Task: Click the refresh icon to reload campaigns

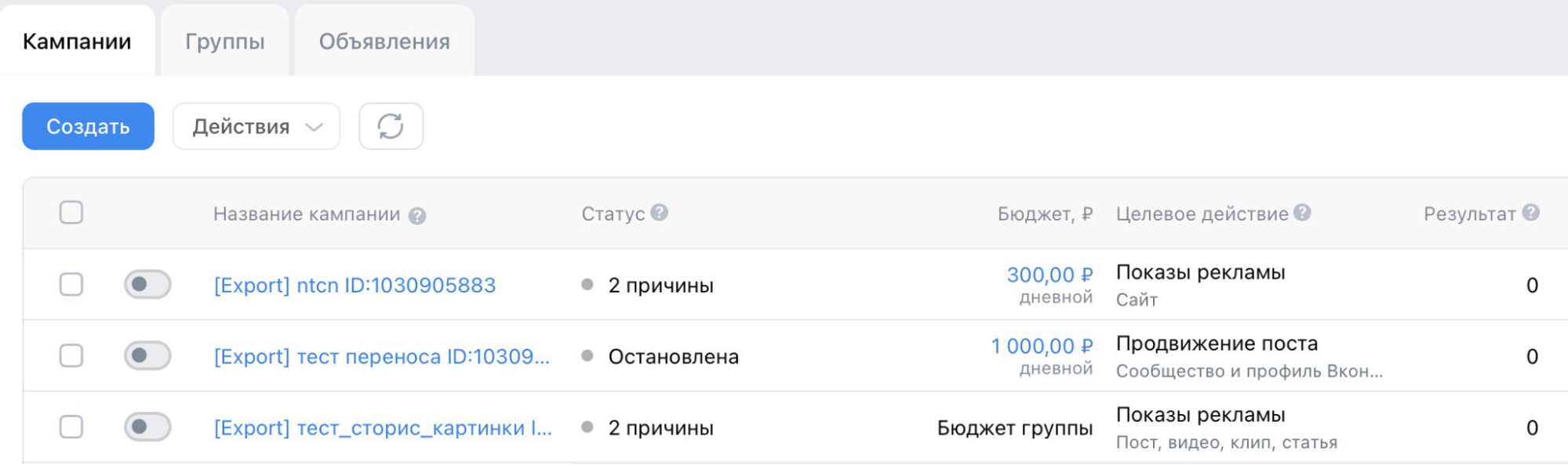Action: tap(391, 125)
